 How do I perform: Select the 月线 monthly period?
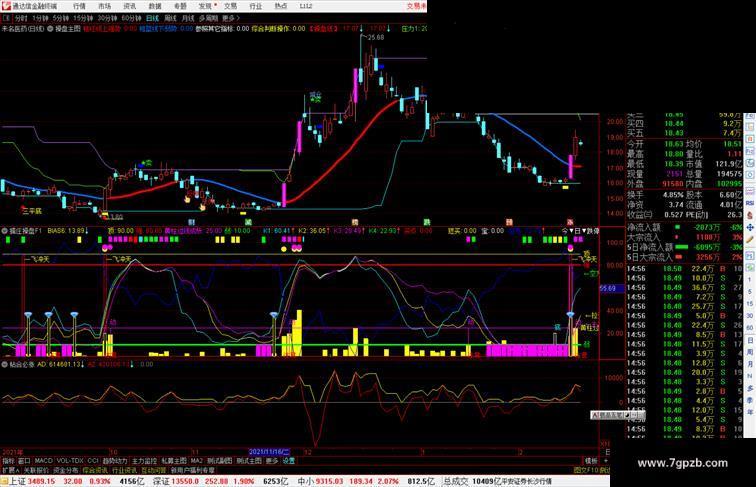[188, 18]
